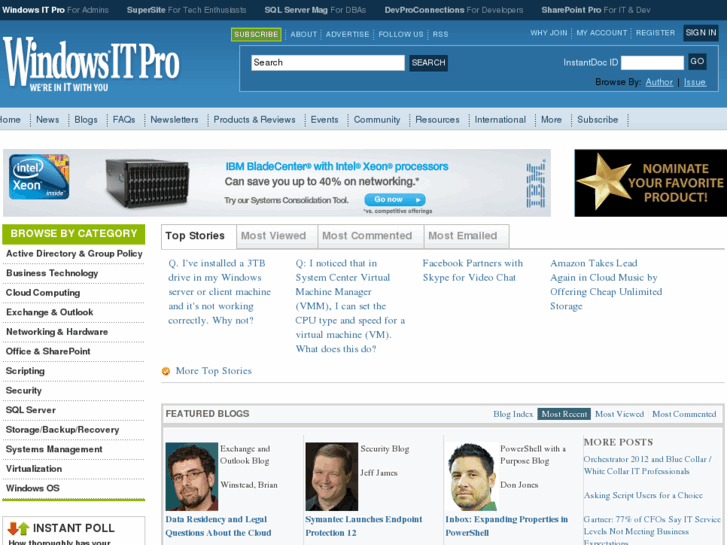Screen dimensions: 727x545
Task: Switch to the Top Stories tab
Action: click(x=198, y=236)
